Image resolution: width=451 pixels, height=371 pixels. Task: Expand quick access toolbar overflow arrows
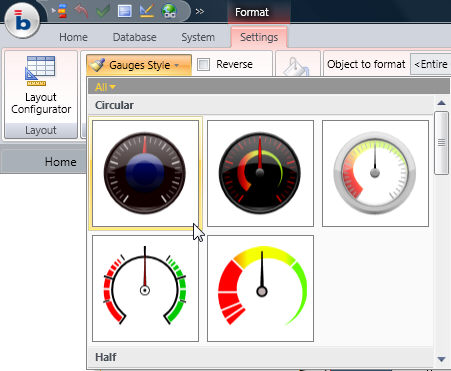[x=199, y=12]
